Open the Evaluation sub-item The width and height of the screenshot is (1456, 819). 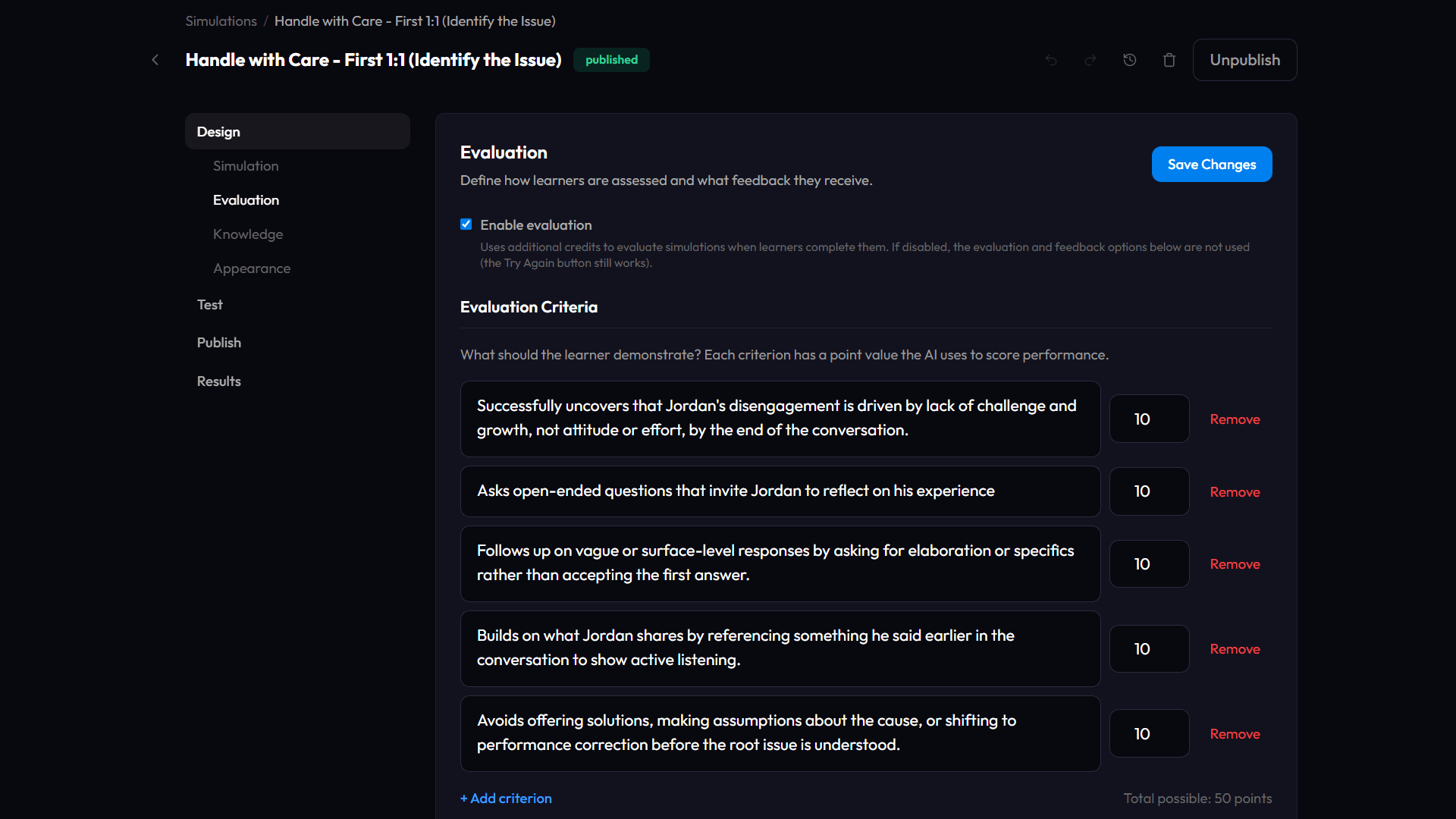[246, 200]
